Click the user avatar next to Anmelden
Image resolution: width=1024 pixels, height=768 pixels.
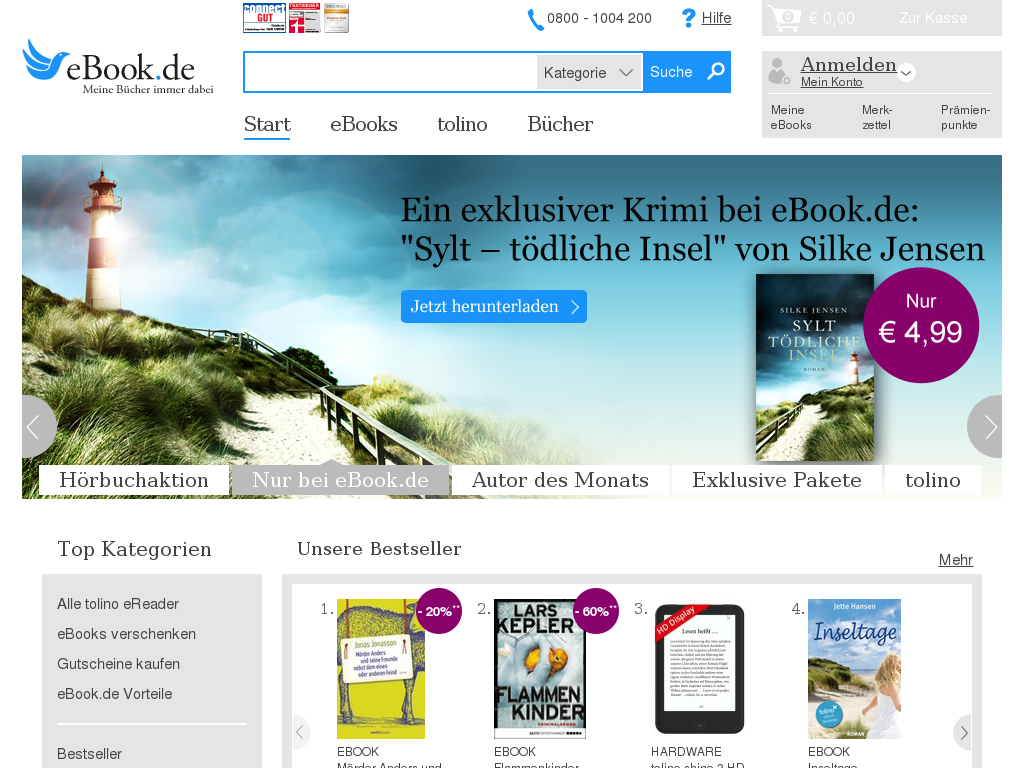coord(778,70)
